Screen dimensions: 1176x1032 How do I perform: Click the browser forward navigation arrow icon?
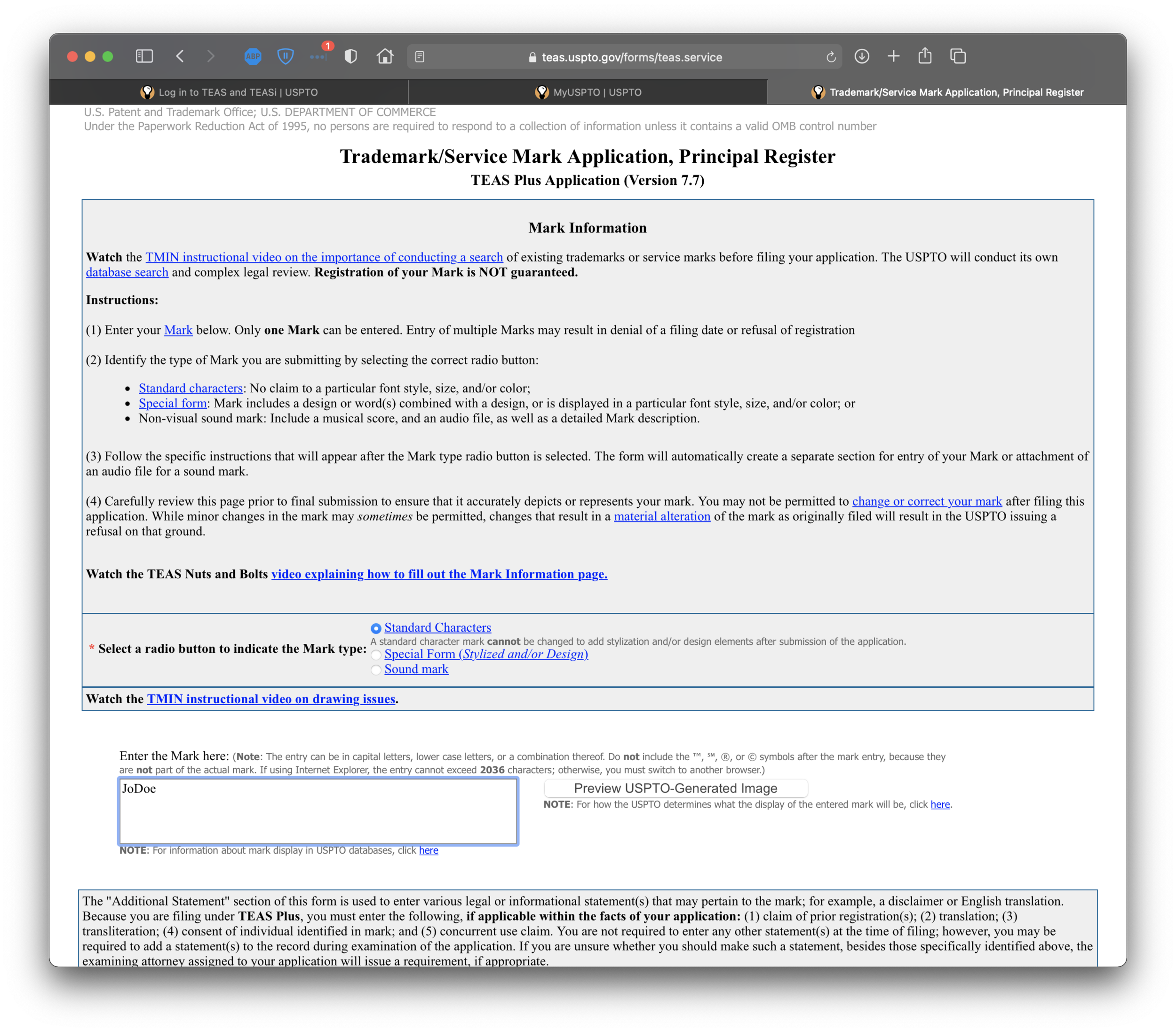[x=210, y=57]
